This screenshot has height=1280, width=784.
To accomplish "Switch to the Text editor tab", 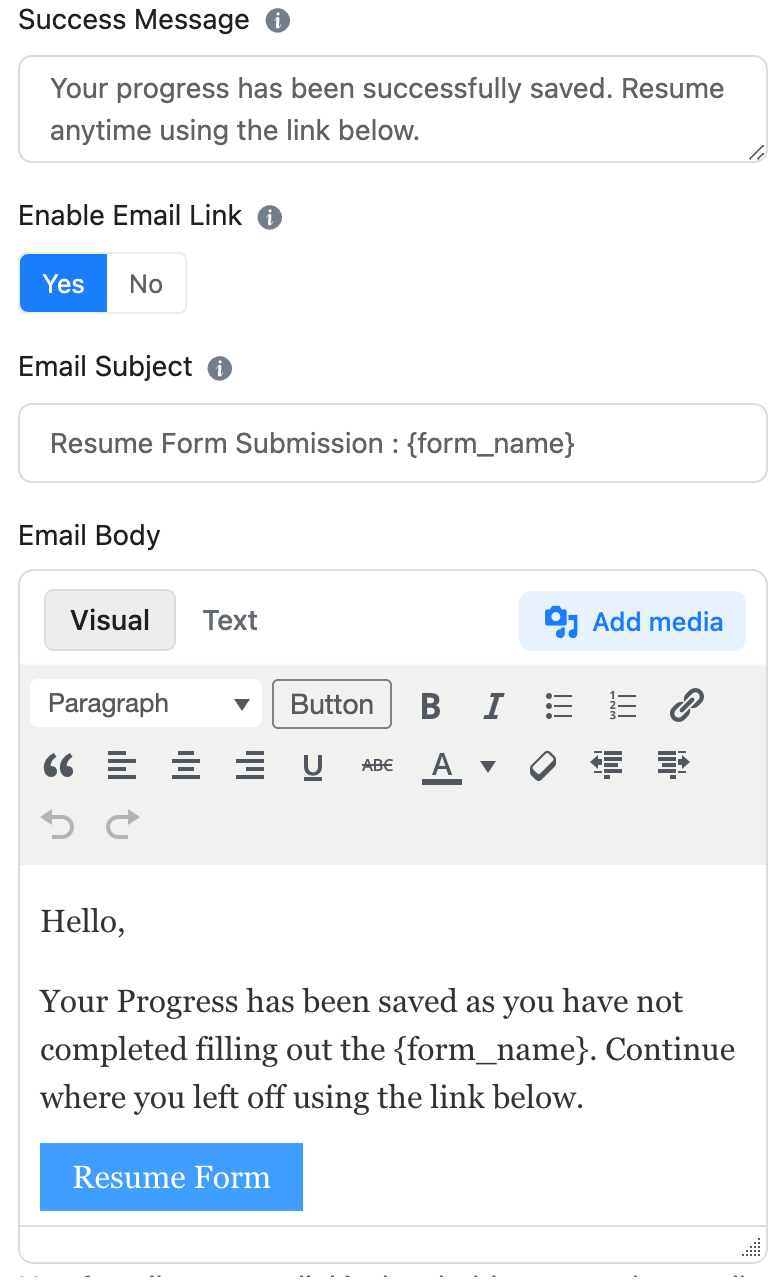I will coord(230,620).
